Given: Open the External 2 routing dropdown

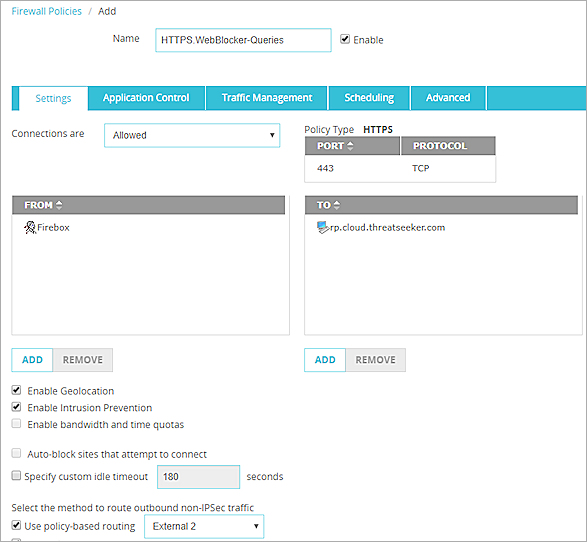Looking at the screenshot, I should click(204, 526).
